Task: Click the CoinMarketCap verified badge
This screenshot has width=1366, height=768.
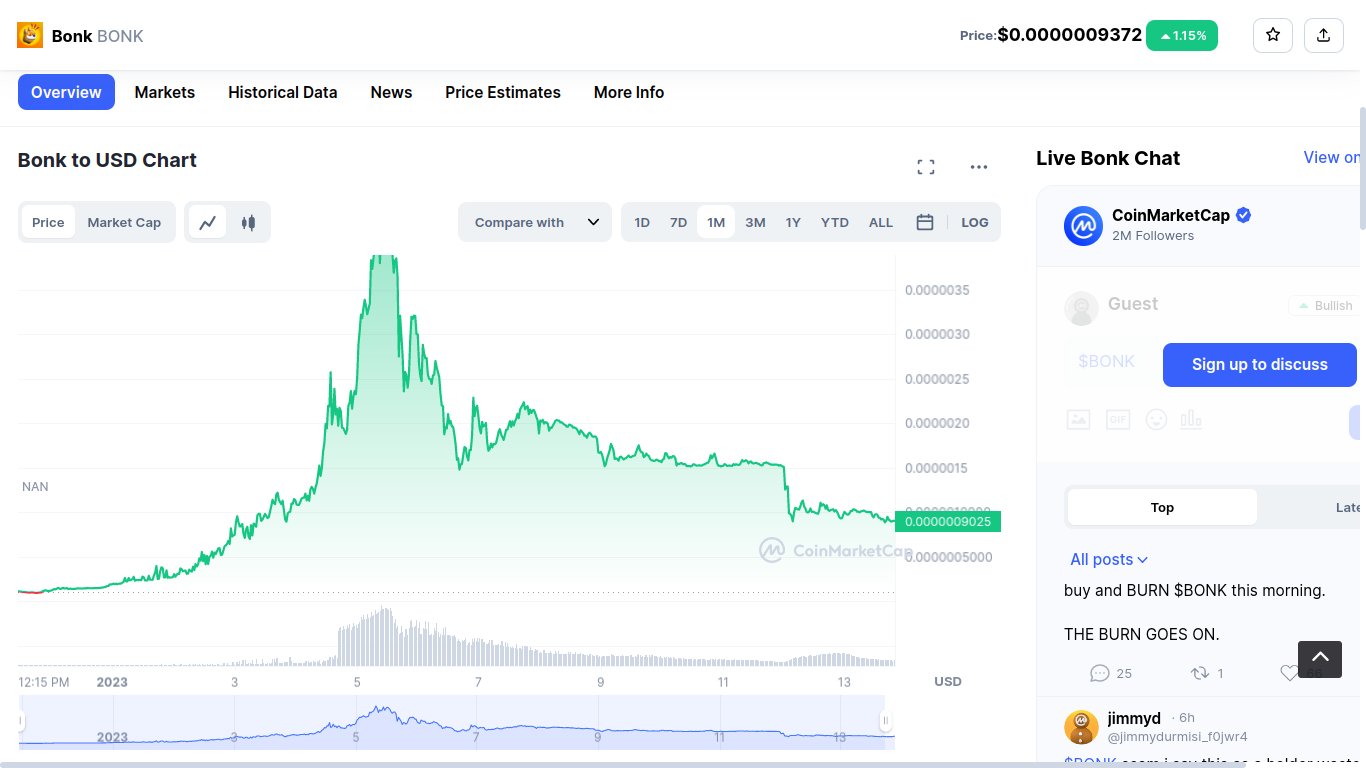Action: (1244, 215)
